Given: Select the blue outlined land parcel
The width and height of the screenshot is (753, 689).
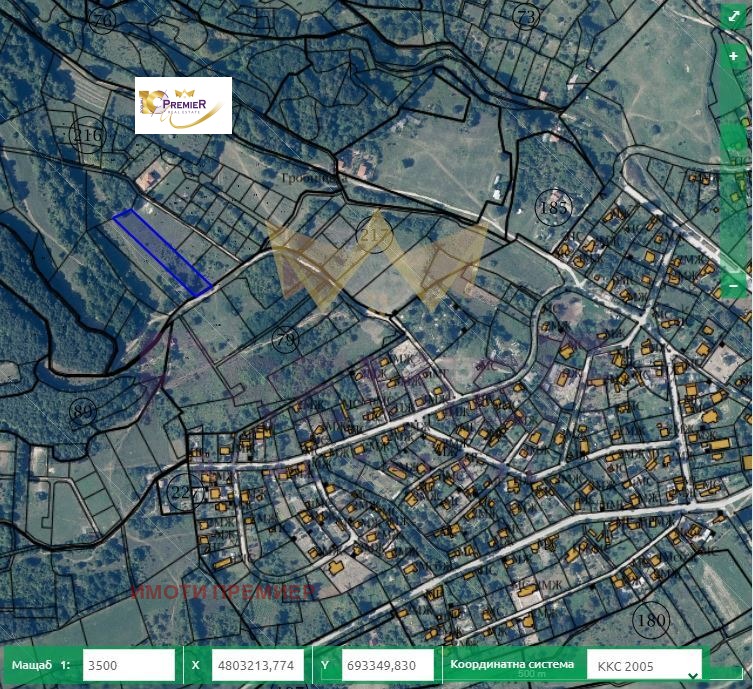Looking at the screenshot, I should pos(161,252).
